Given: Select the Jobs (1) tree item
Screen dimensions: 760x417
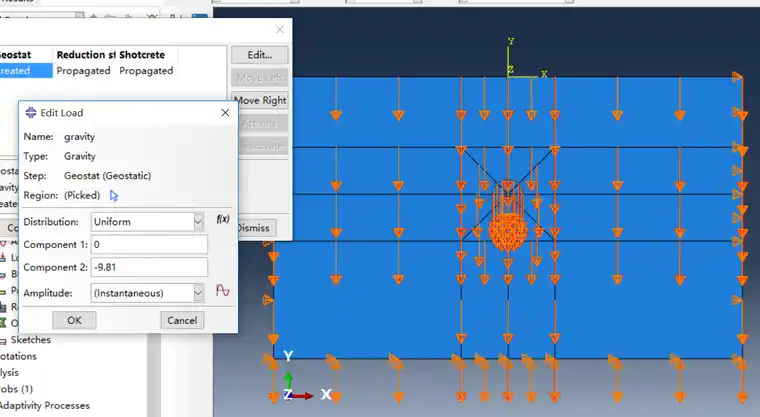Looking at the screenshot, I should [16, 389].
